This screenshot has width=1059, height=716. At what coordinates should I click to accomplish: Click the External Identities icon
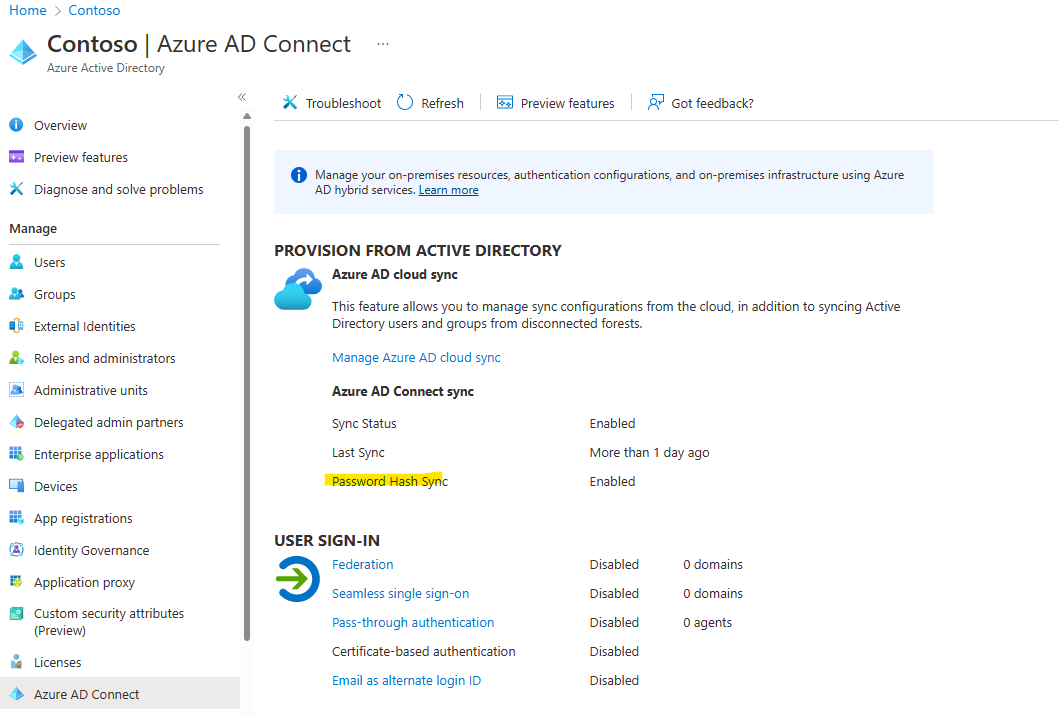click(22, 326)
